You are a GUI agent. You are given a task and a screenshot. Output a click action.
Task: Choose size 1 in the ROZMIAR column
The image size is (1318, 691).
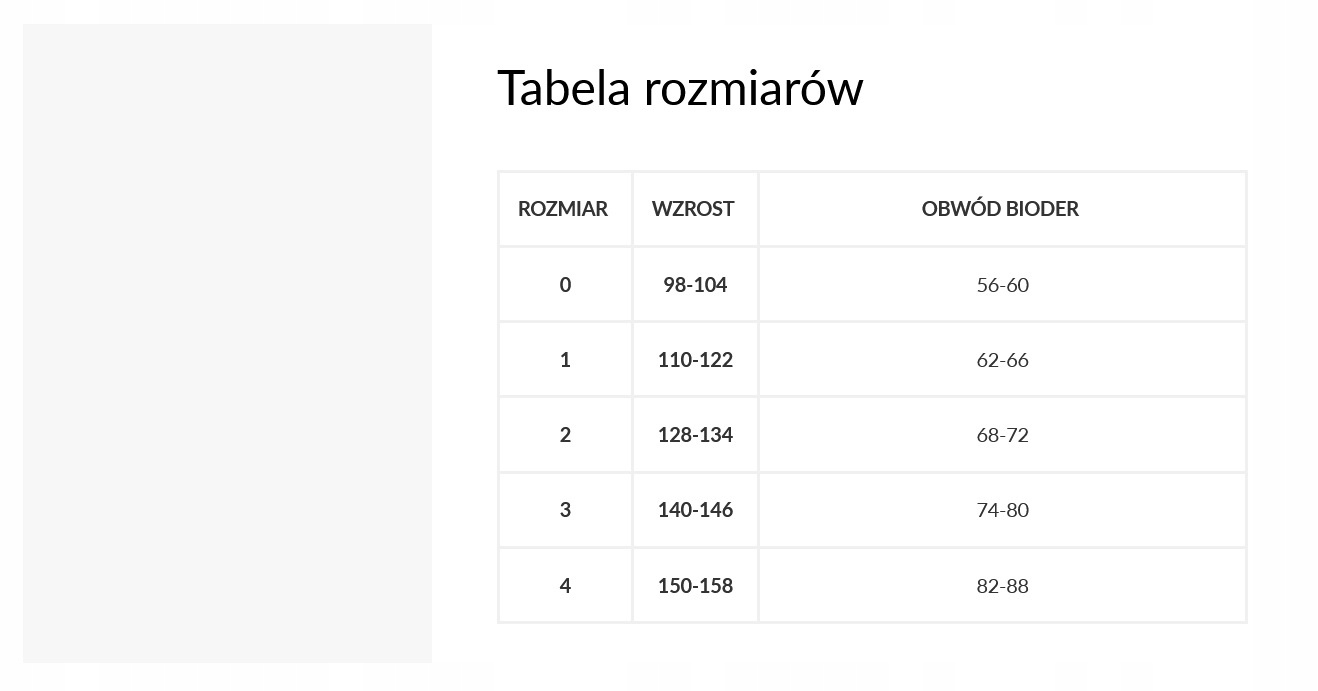[x=565, y=360]
